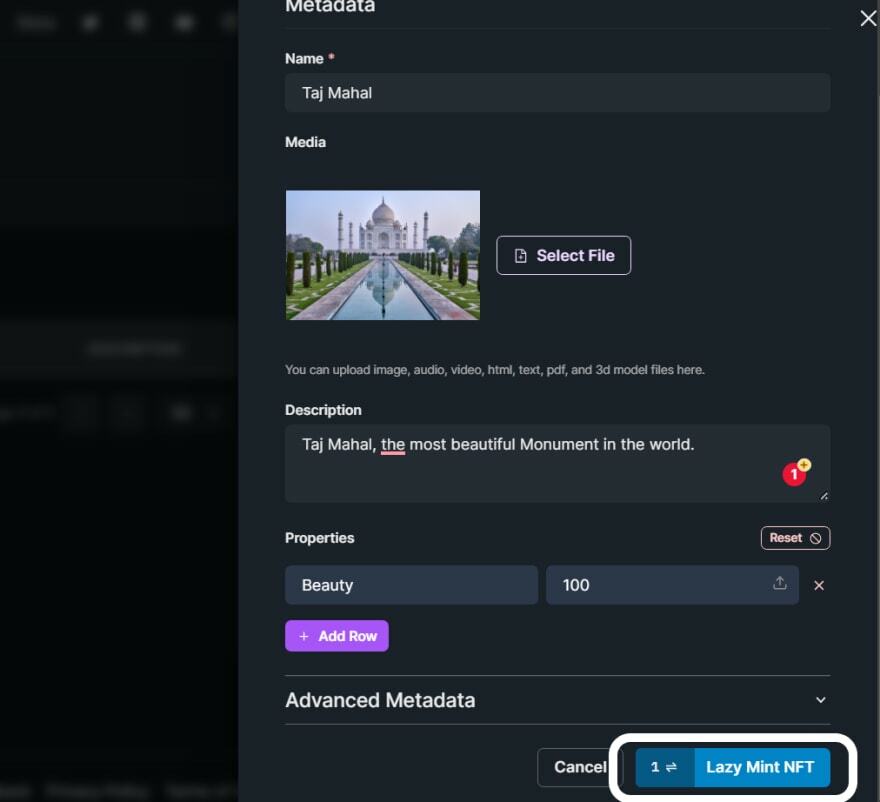This screenshot has height=802, width=880.
Task: Click the Name field containing Taj Mahal
Action: [x=557, y=93]
